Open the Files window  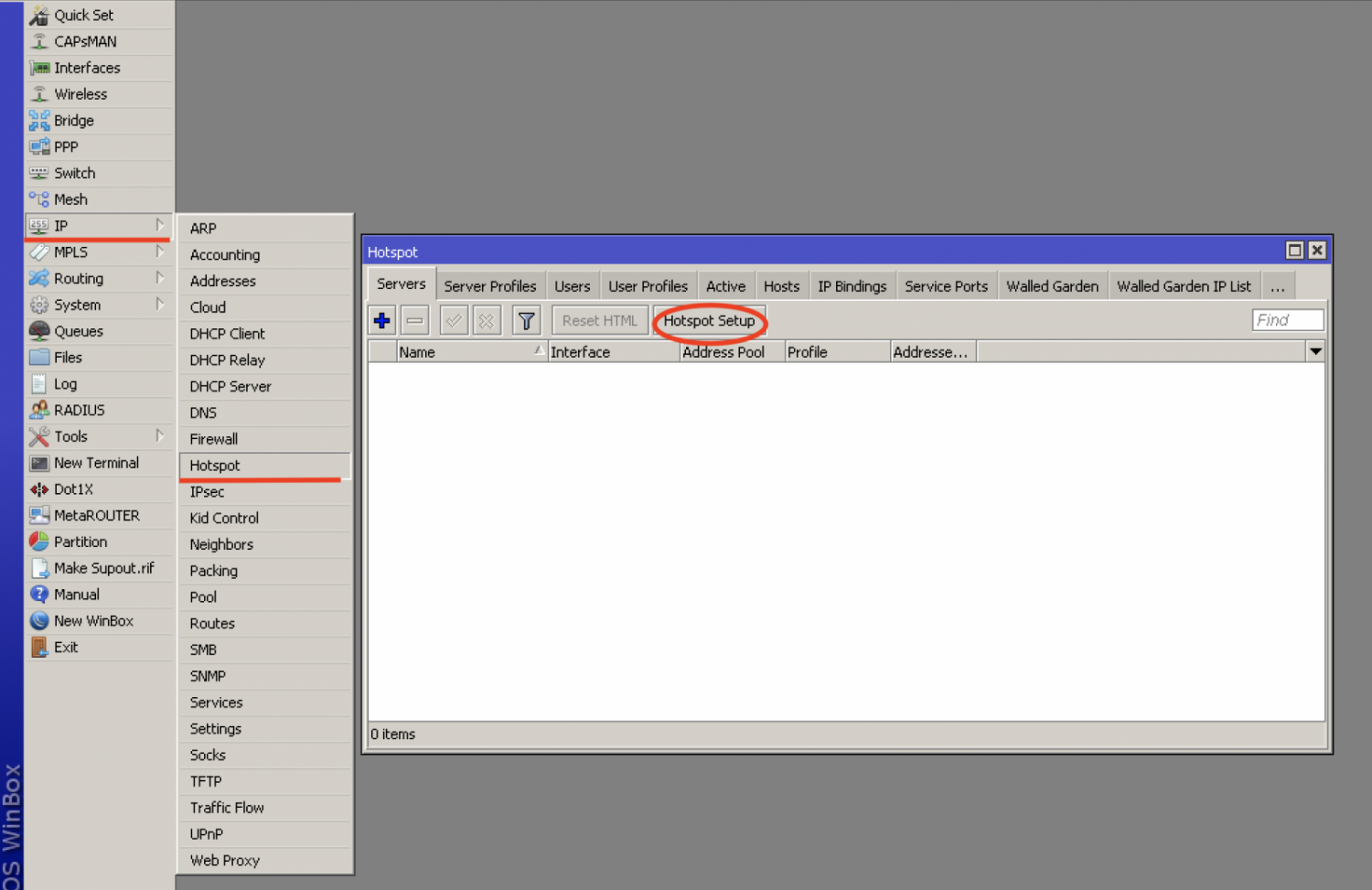click(x=68, y=357)
